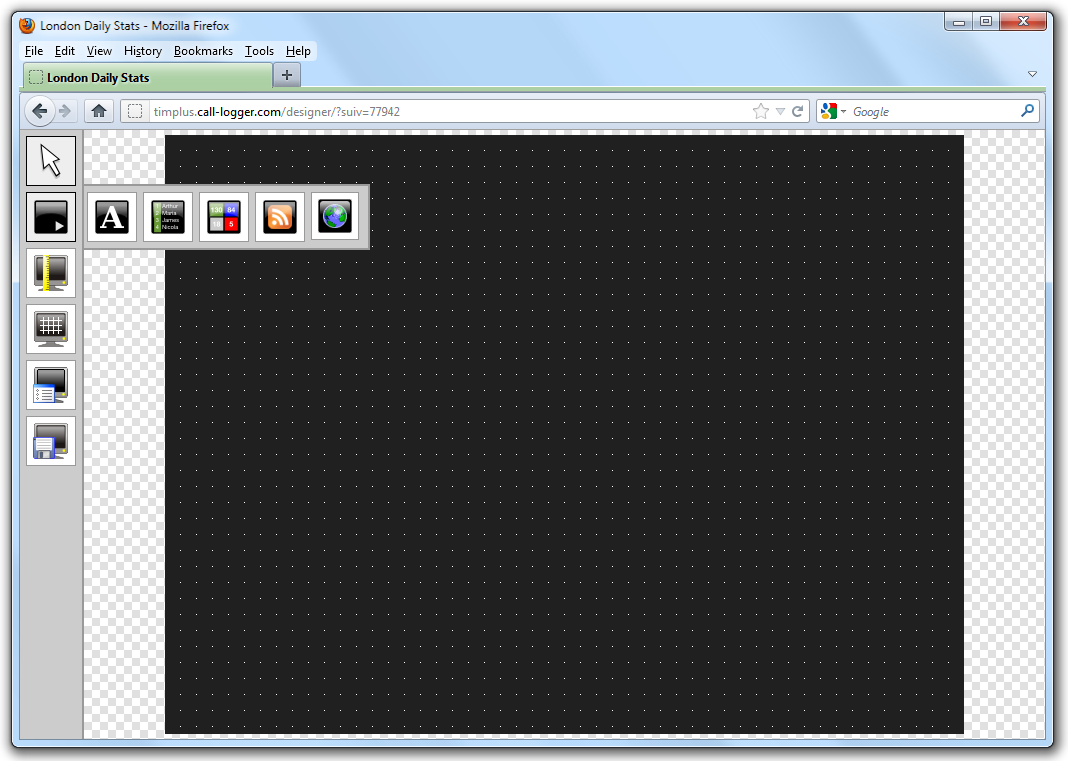
Task: Open the grid settings icon
Action: 51,329
